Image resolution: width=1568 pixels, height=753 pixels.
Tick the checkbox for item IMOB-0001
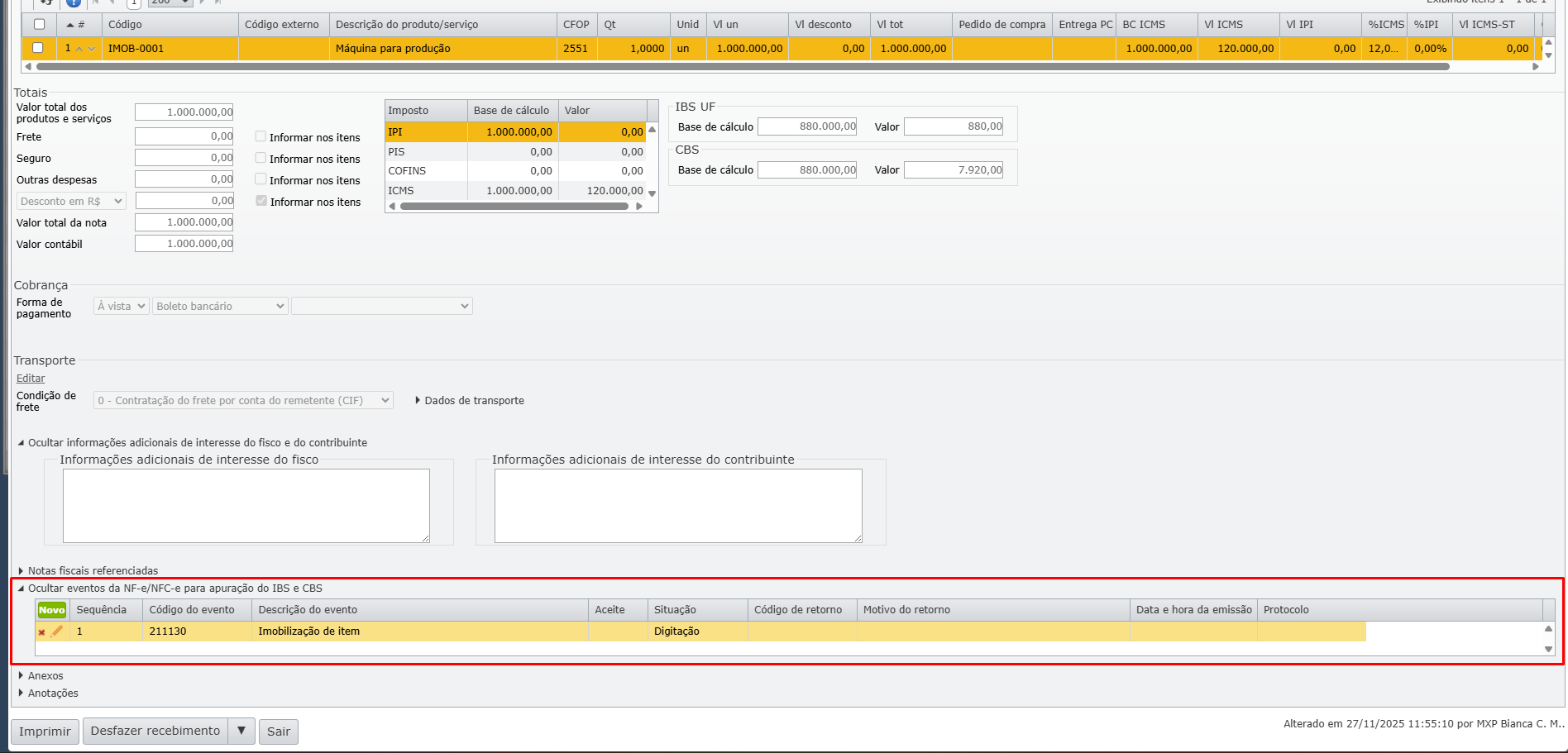(x=38, y=49)
